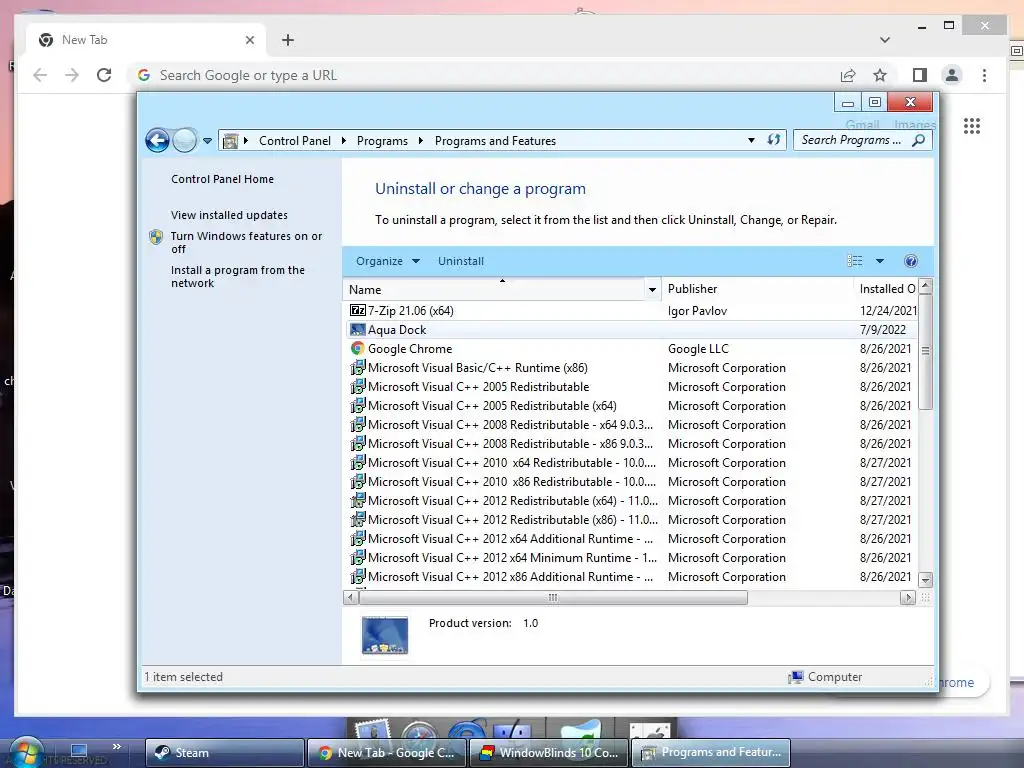Click Programs and Features breadcrumb
Screen dimensions: 1024x768
(495, 140)
